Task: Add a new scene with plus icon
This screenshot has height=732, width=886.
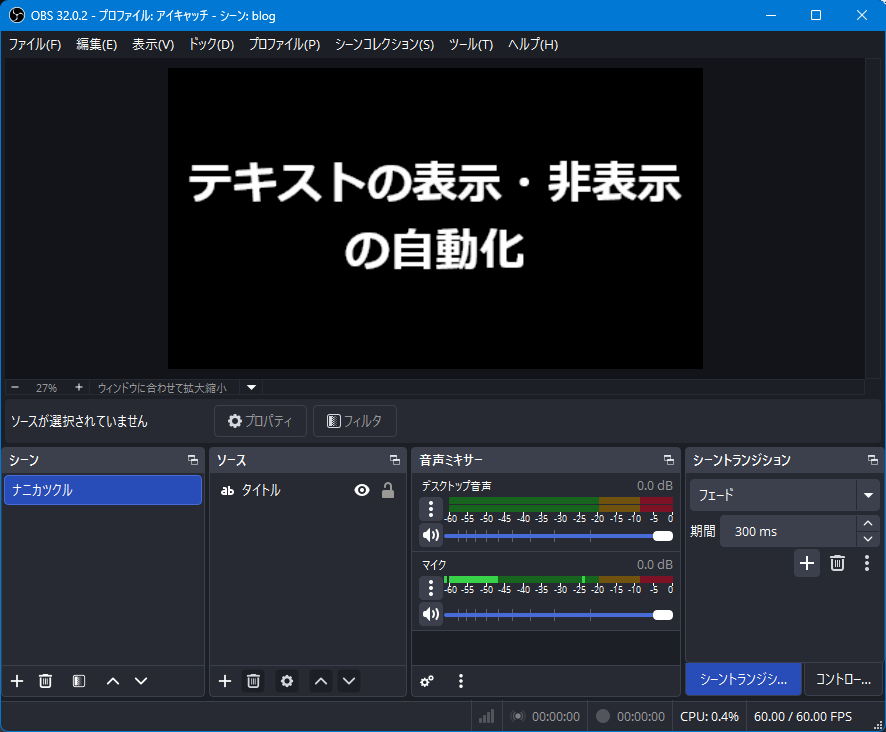Action: 17,681
